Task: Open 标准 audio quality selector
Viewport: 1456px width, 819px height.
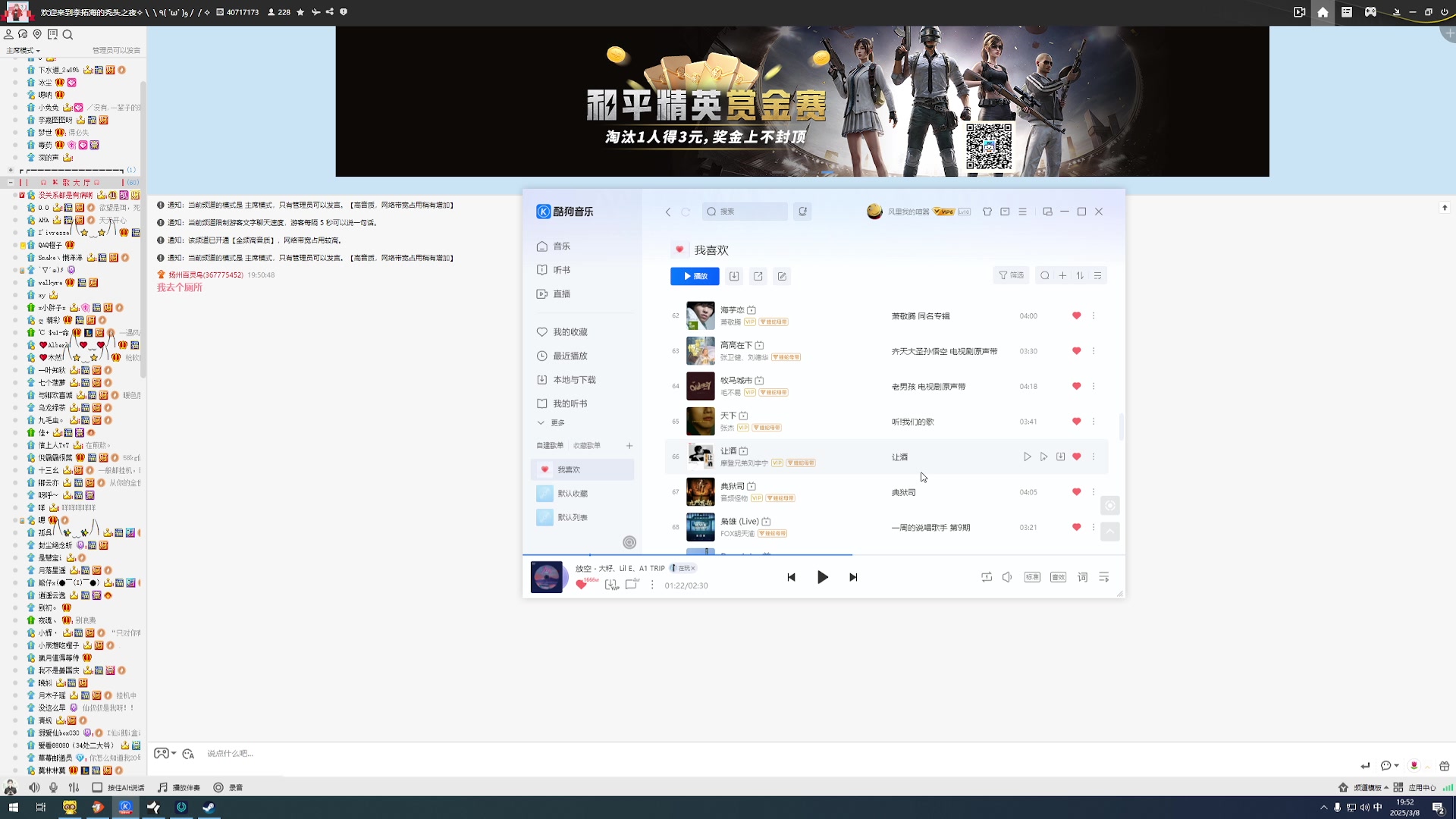Action: tap(1032, 577)
